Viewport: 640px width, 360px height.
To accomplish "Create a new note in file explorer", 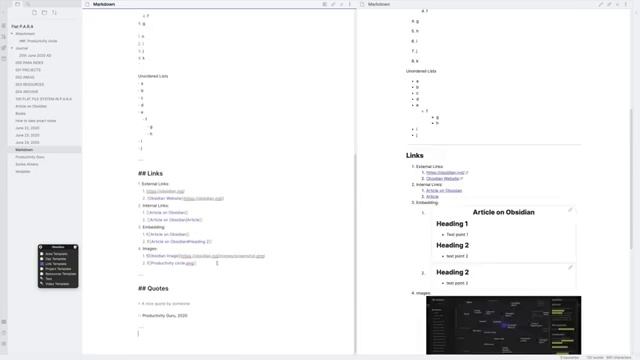I will [x=34, y=13].
